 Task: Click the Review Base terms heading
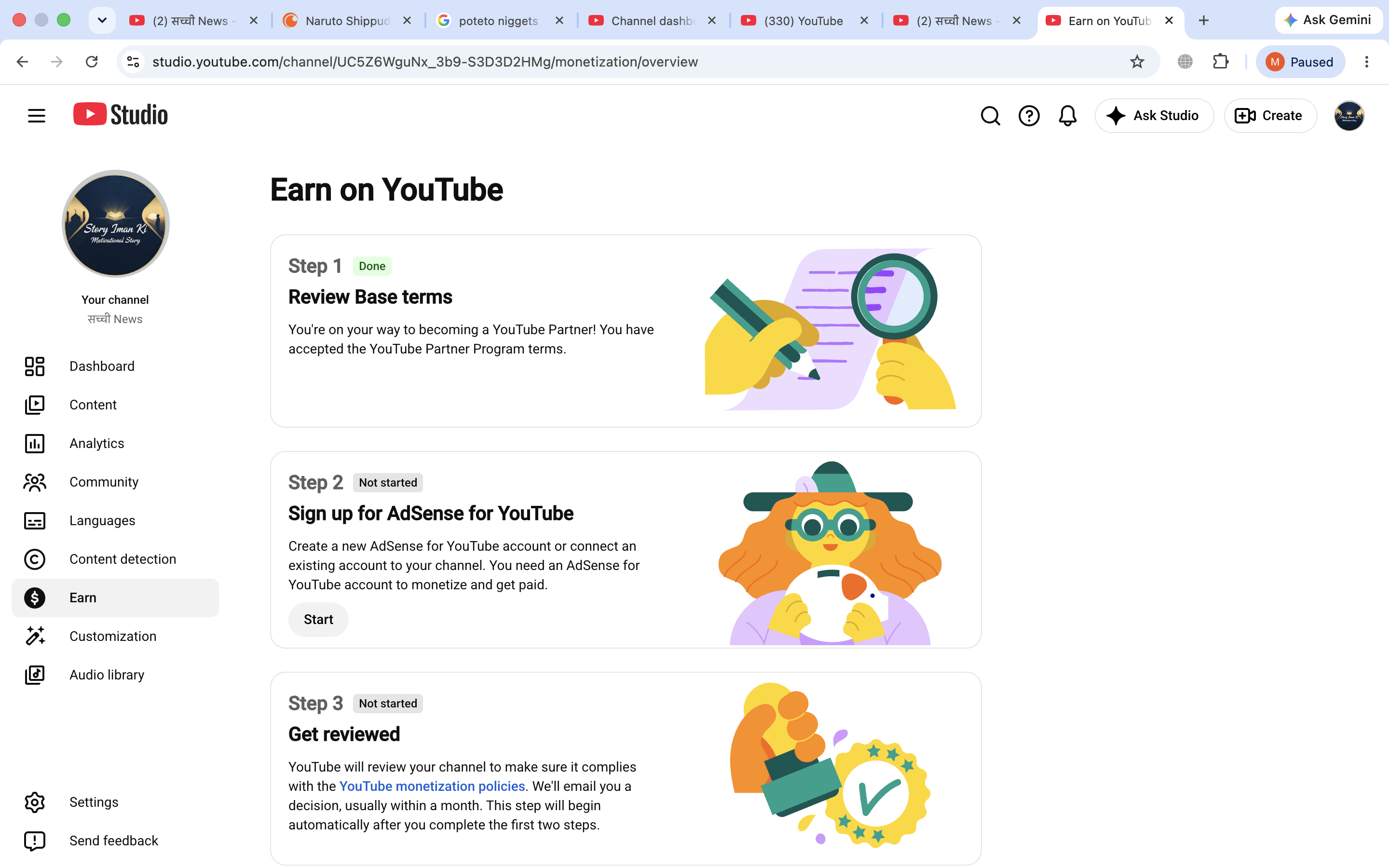[x=370, y=297]
